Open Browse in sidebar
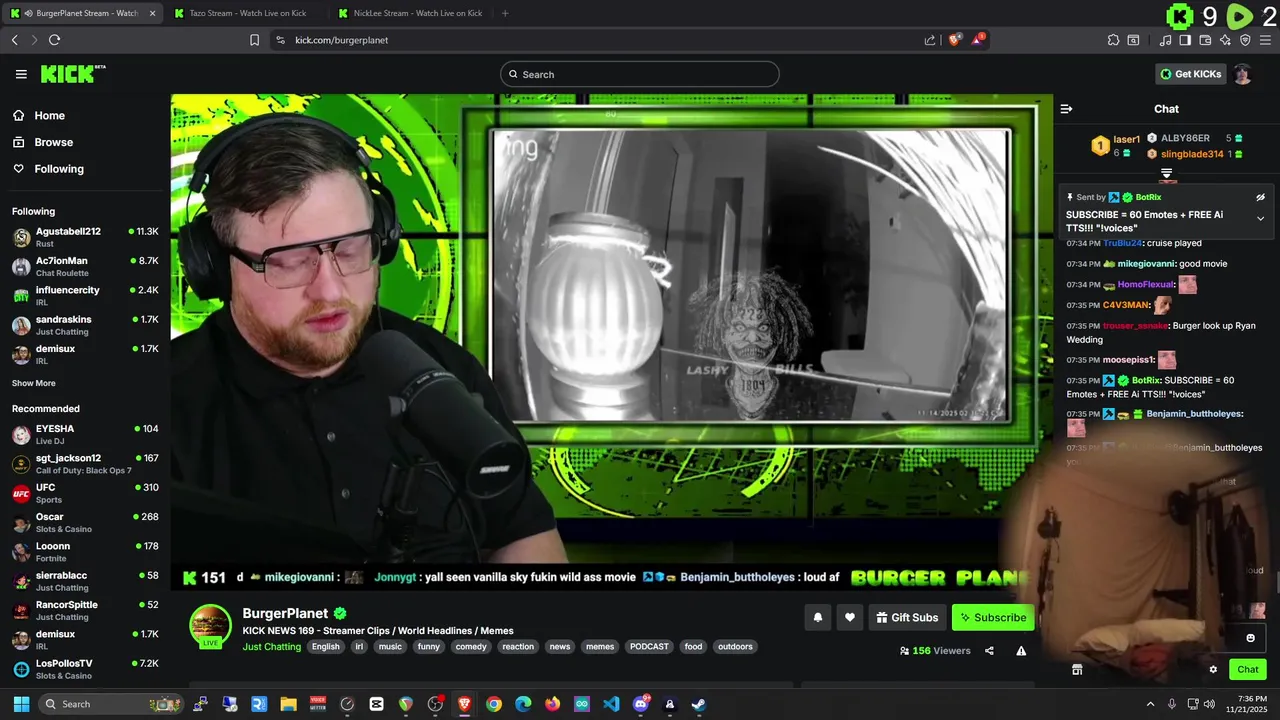 tap(42, 142)
